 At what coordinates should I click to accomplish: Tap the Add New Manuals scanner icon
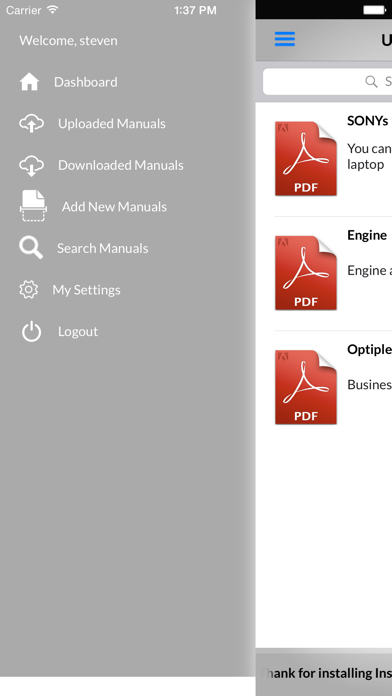tap(33, 206)
